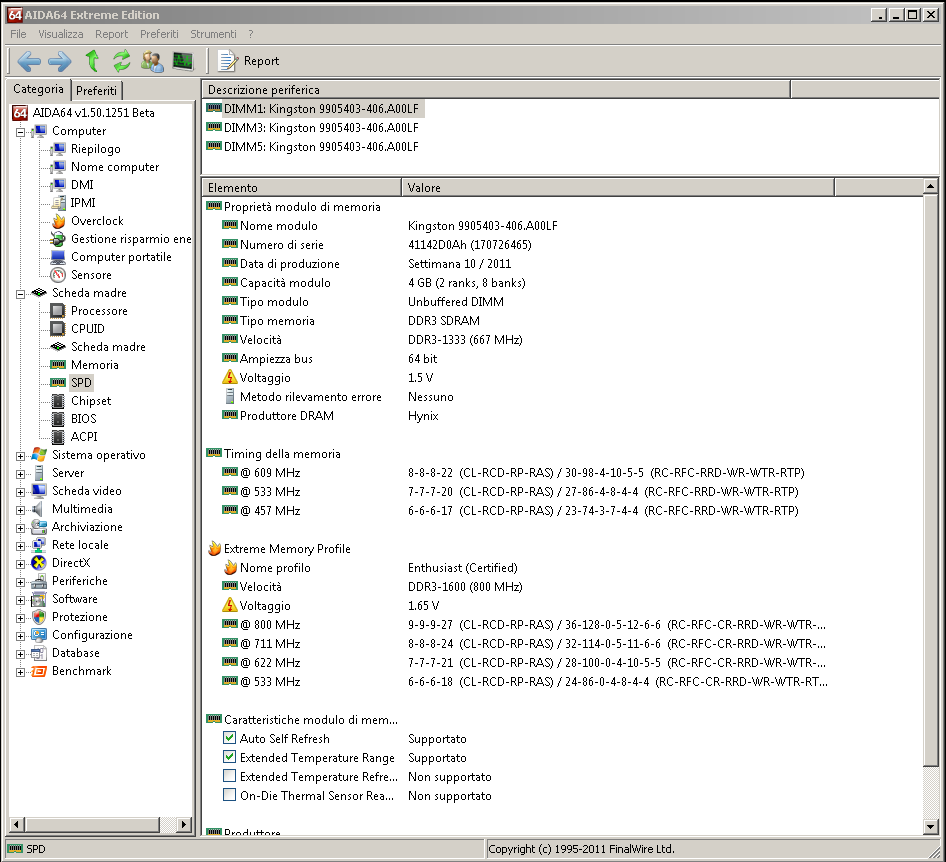
Task: Open the Chipset icon
Action: click(x=58, y=401)
